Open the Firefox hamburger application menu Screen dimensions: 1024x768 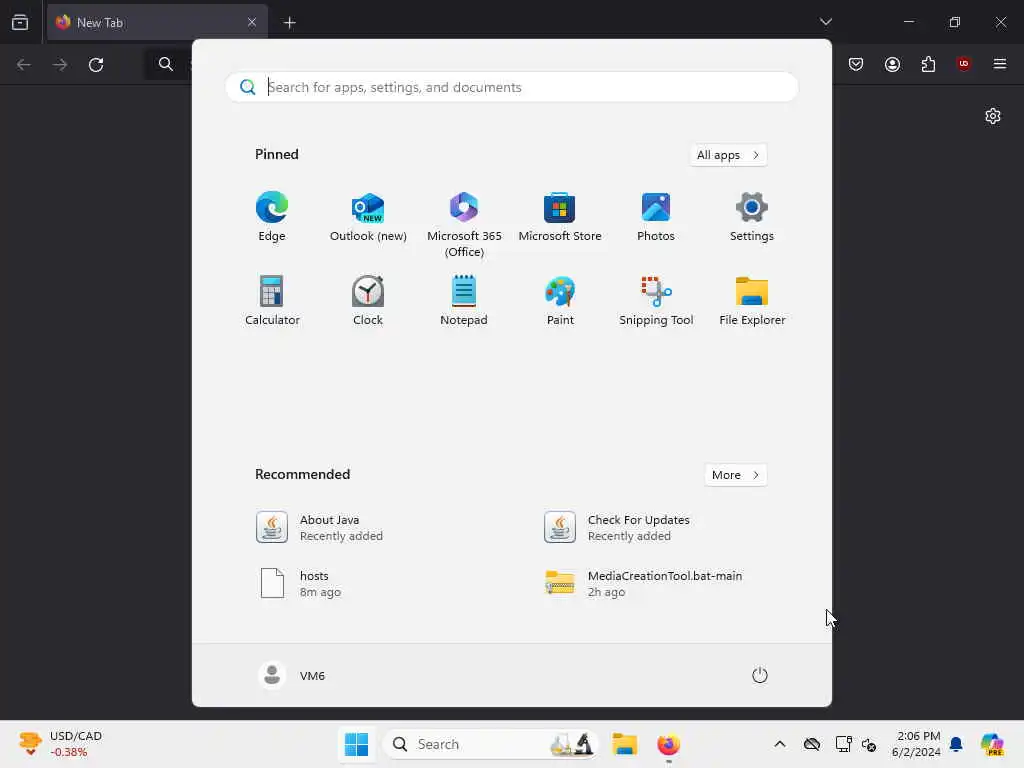click(x=1000, y=64)
